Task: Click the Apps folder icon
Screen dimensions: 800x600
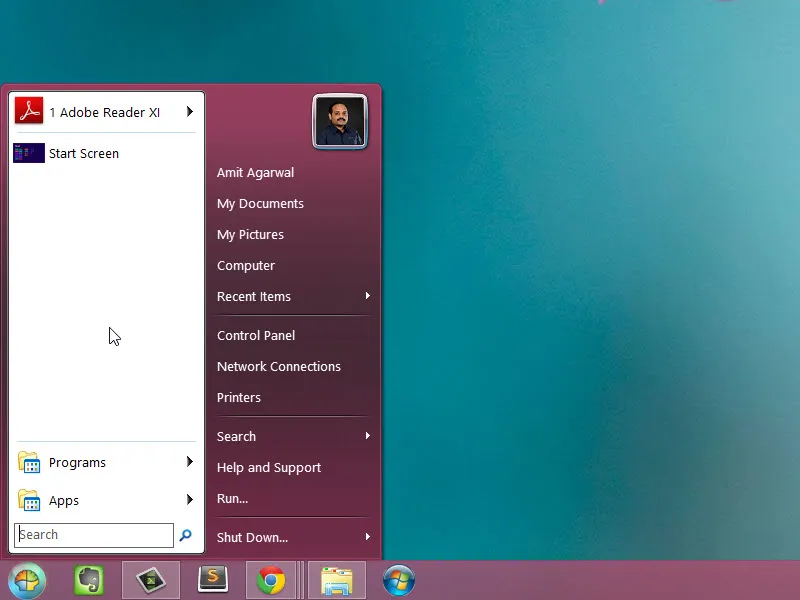Action: 27,500
